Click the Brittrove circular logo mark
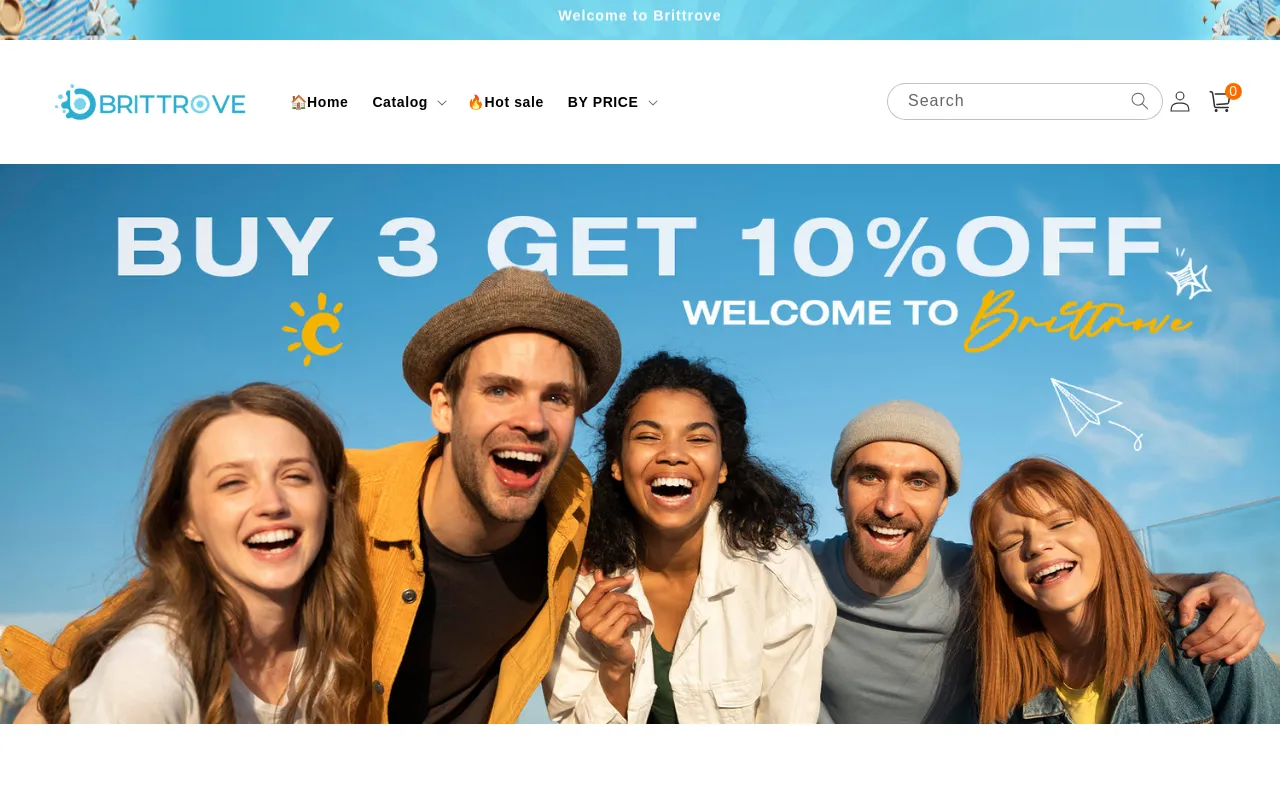 76,103
